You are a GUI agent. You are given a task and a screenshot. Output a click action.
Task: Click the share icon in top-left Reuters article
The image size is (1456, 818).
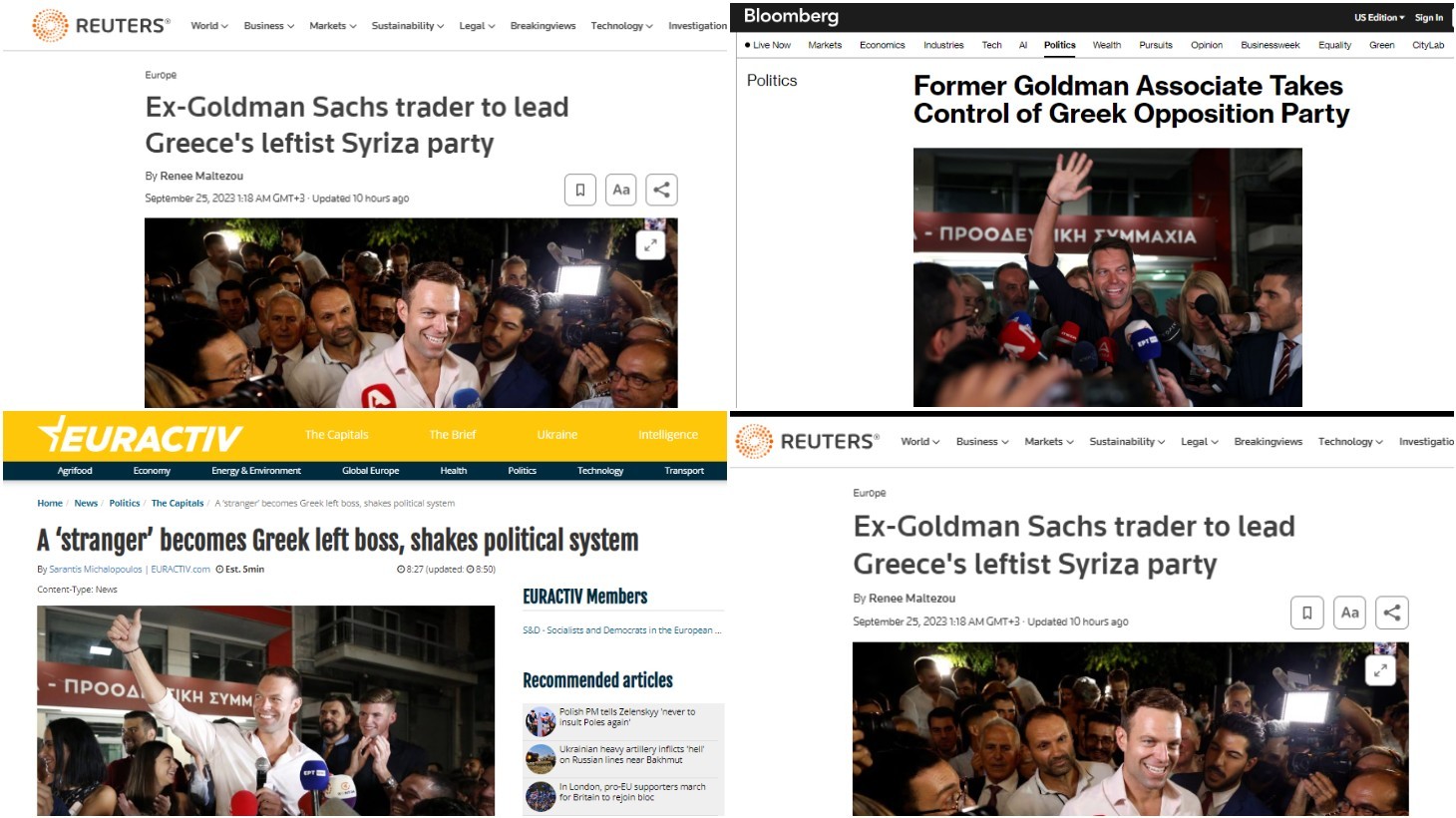pos(661,190)
